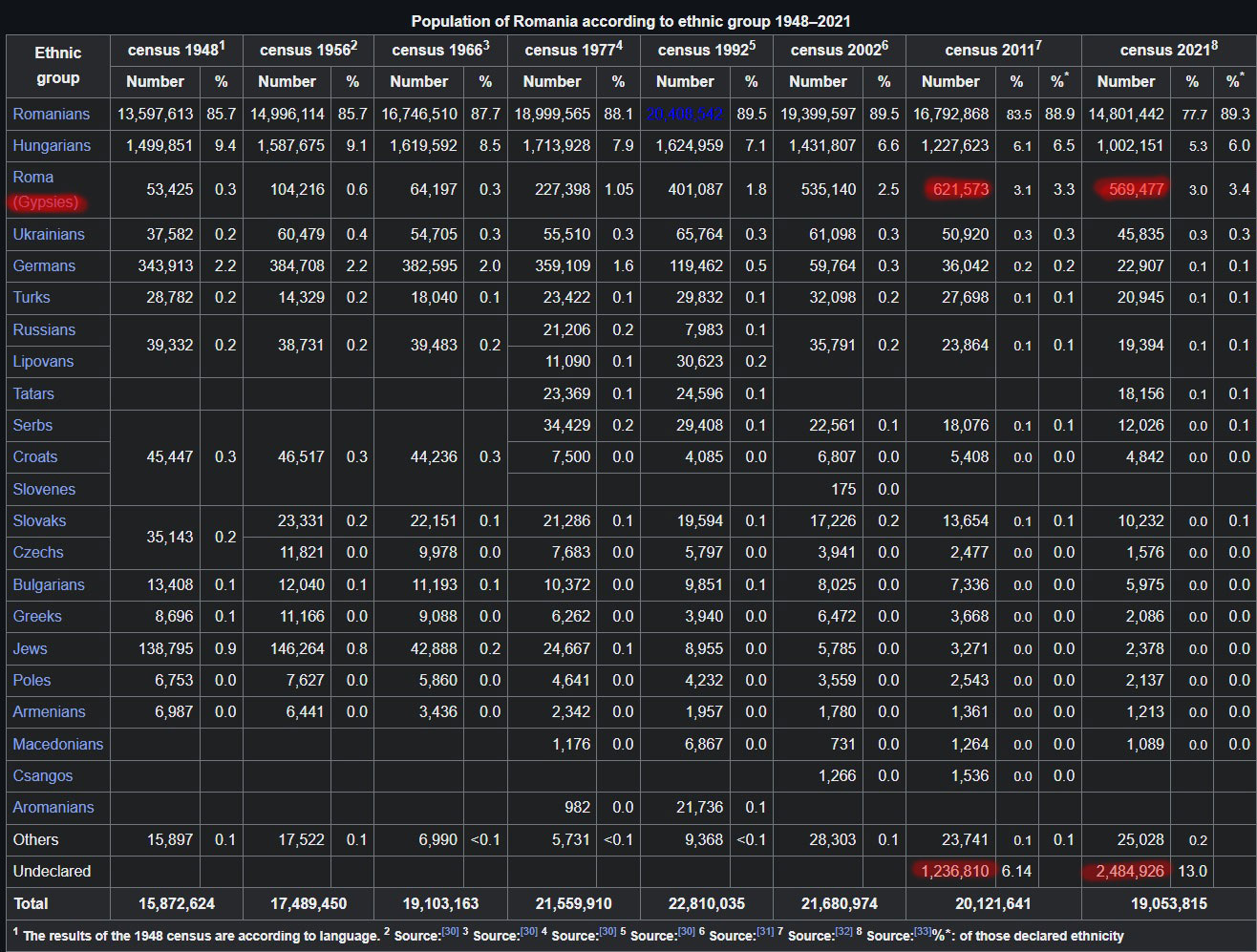
Task: Click the Undeclared row label
Action: 52,871
